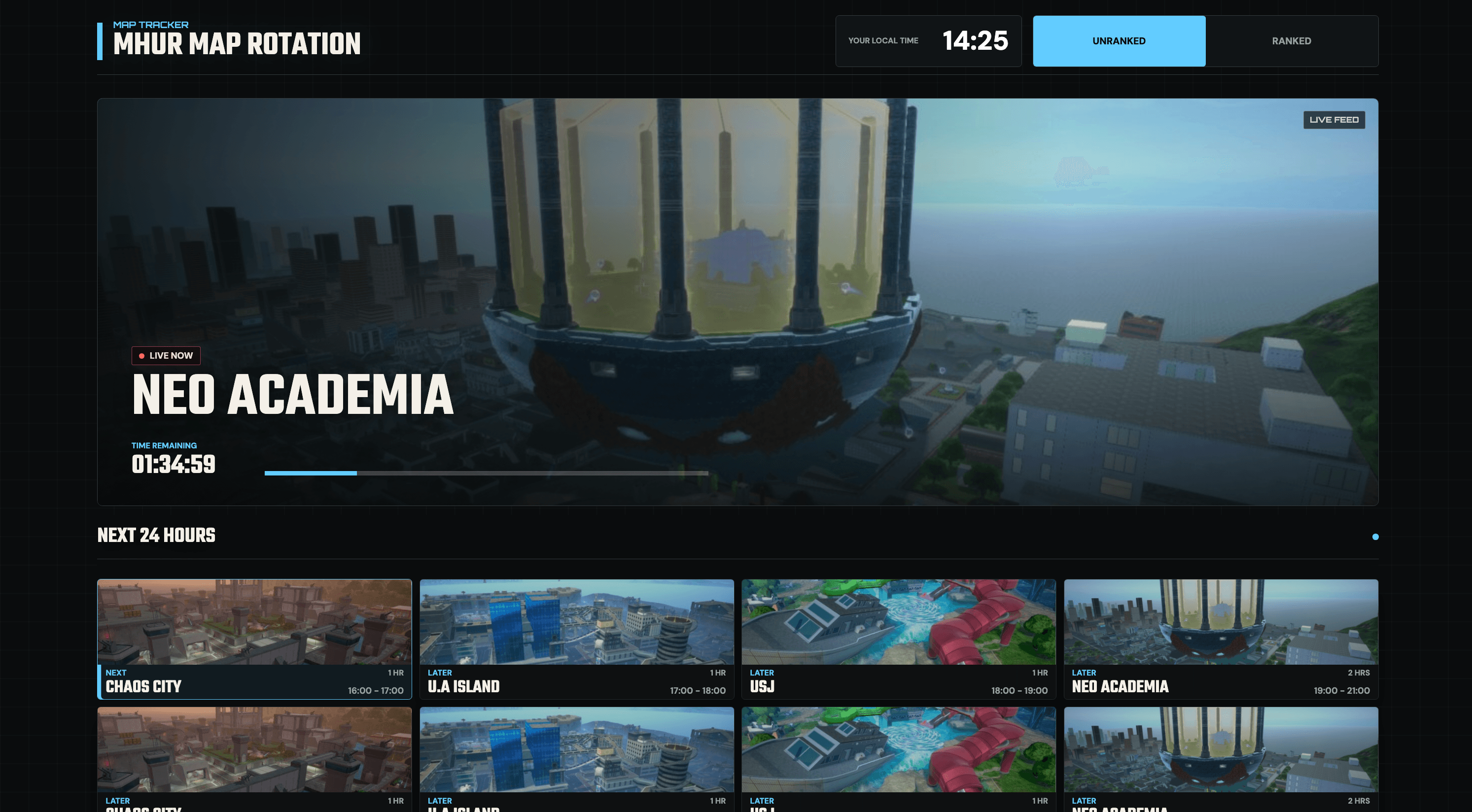This screenshot has height=812, width=1472.
Task: Click the "2 HRS" duration above 19:00 – 21:00
Action: [x=1358, y=673]
